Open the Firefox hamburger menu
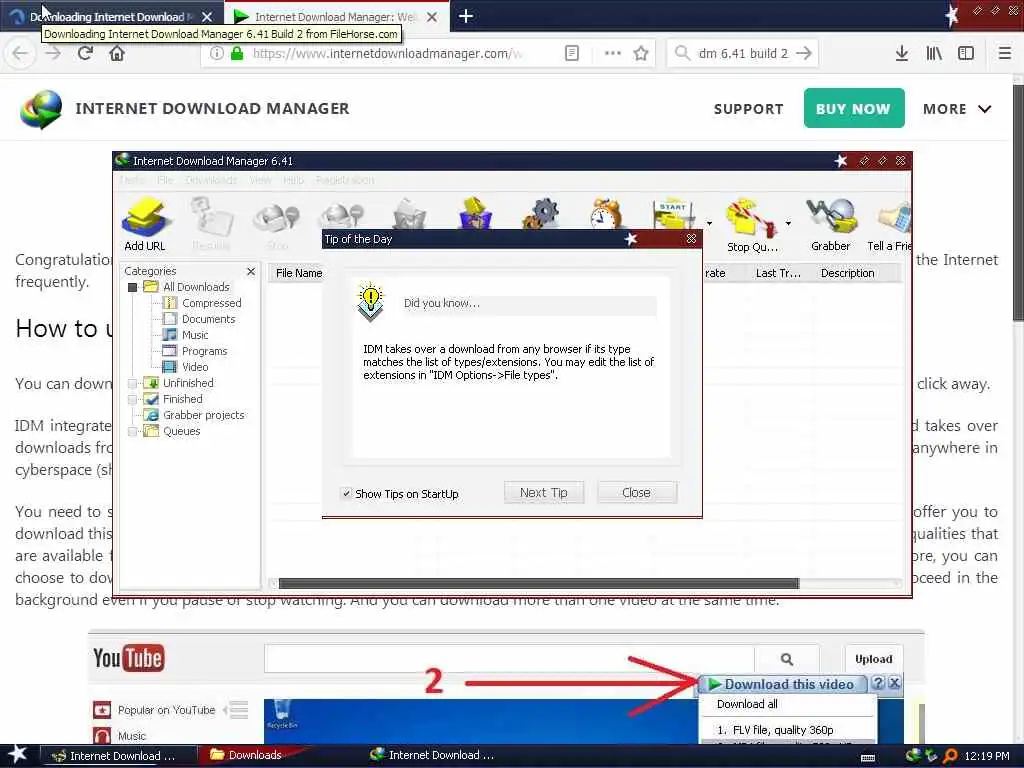 click(1005, 54)
